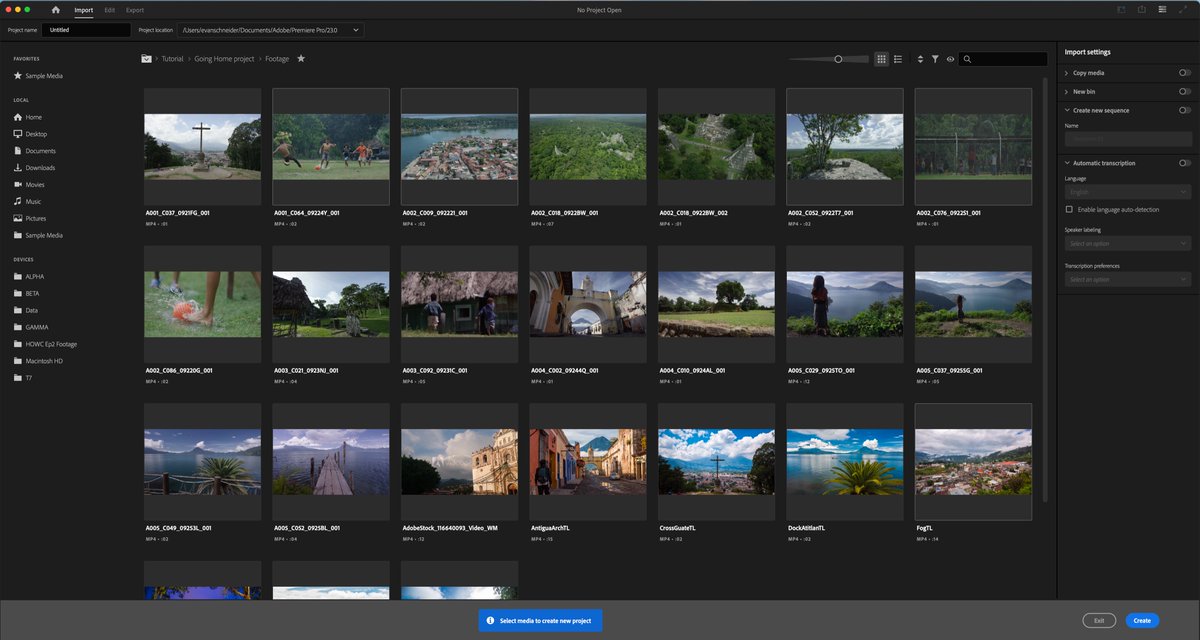Screen dimensions: 1200x640
Task: Select the DockAtitlanTL clip thumbnail
Action: [x=845, y=462]
